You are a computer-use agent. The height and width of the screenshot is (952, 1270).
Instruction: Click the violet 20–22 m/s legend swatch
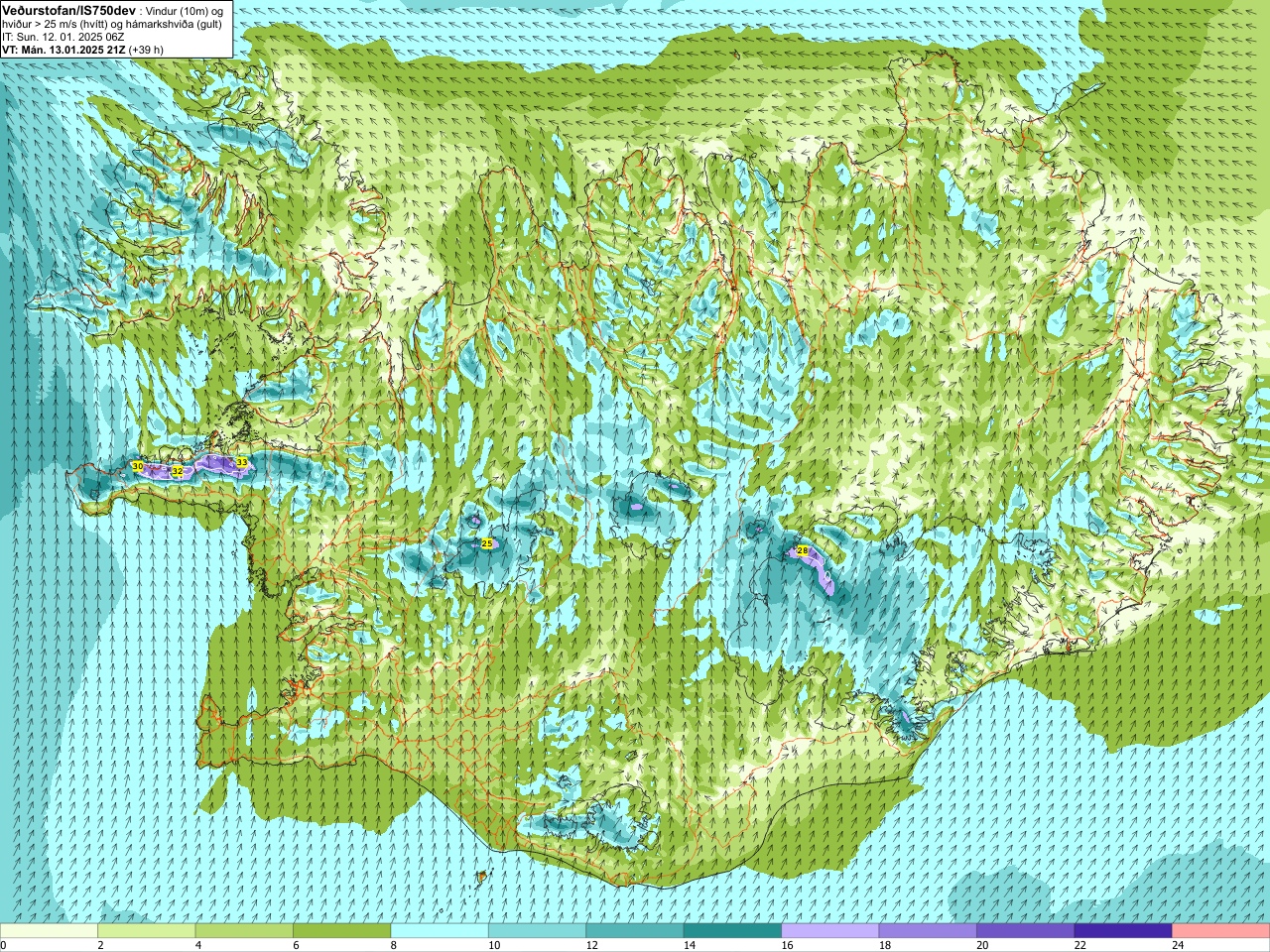(1026, 931)
